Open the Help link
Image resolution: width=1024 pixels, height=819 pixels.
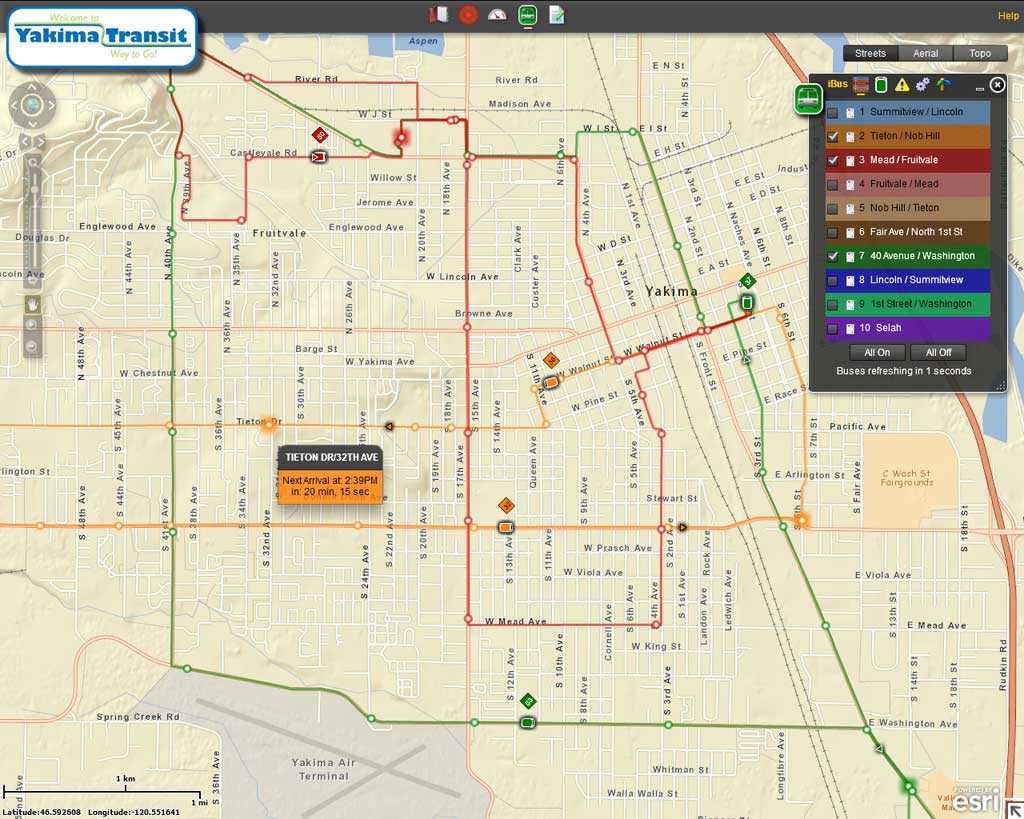1008,16
